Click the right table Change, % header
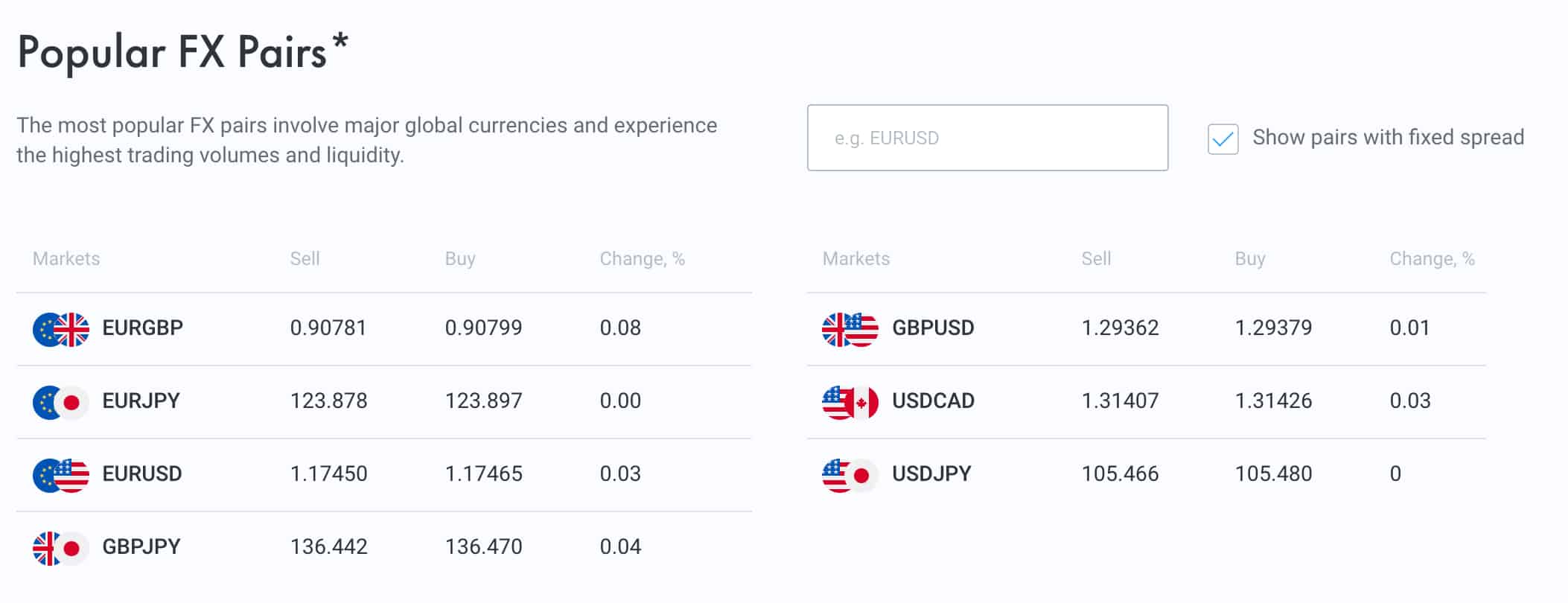Image resolution: width=1568 pixels, height=603 pixels. 1432,258
